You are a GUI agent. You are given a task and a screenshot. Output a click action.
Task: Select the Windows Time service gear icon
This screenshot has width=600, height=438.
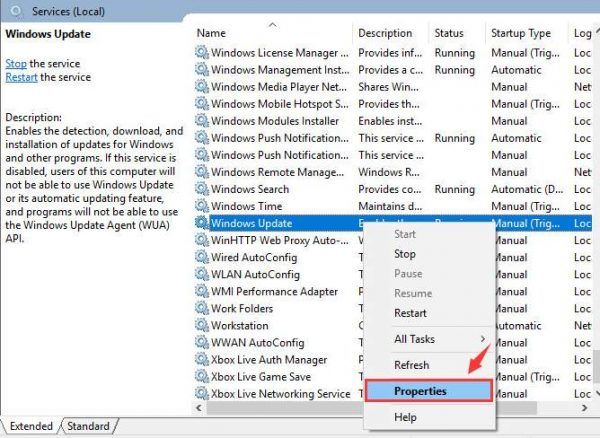pos(202,206)
